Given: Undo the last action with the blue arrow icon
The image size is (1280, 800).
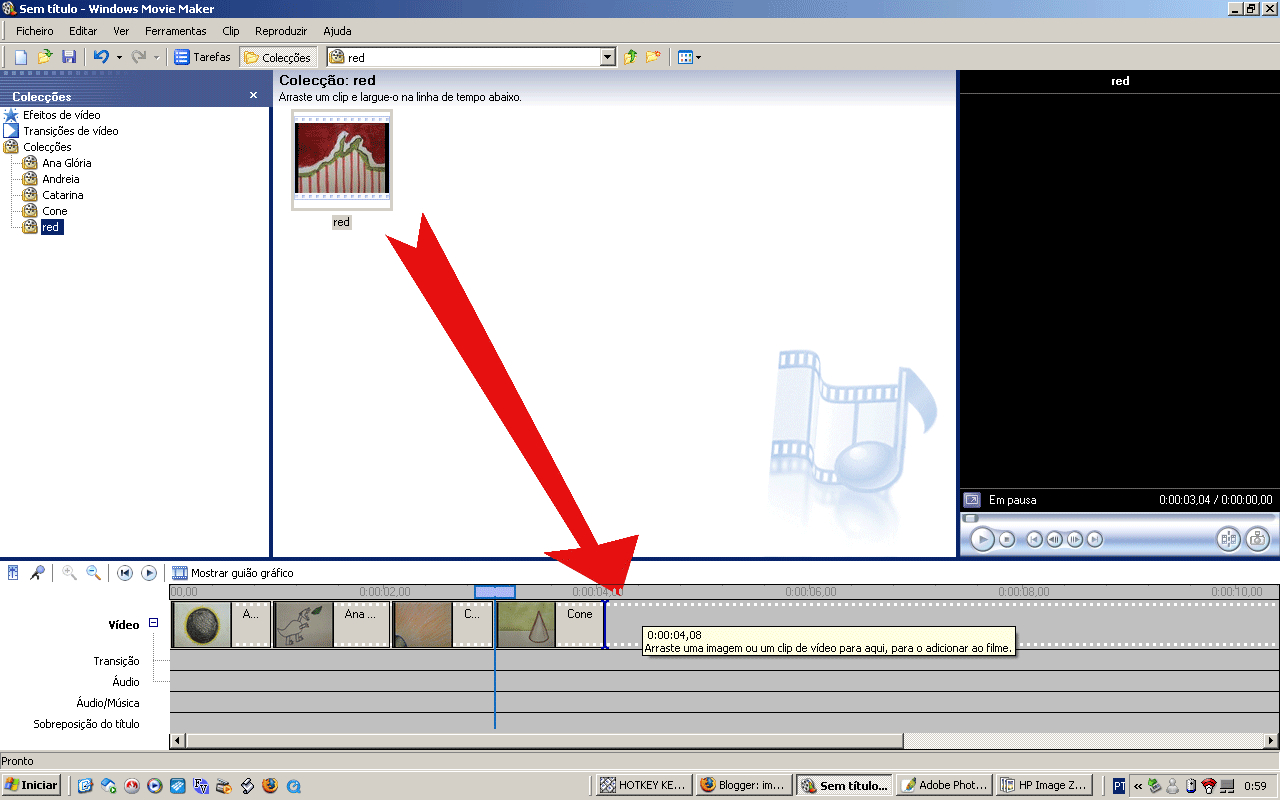Looking at the screenshot, I should coord(101,57).
